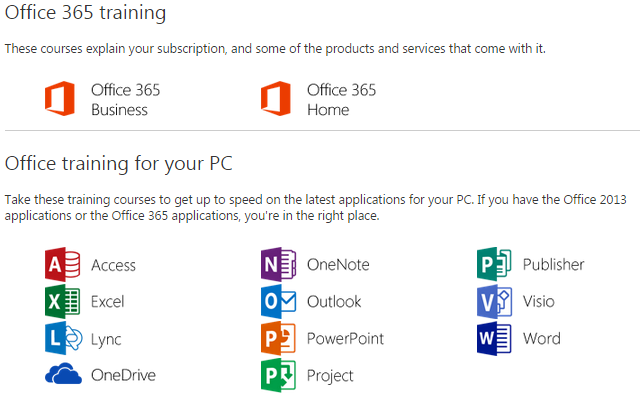This screenshot has height=399, width=640.
Task: Click the Visio diagram icon
Action: coord(494,301)
